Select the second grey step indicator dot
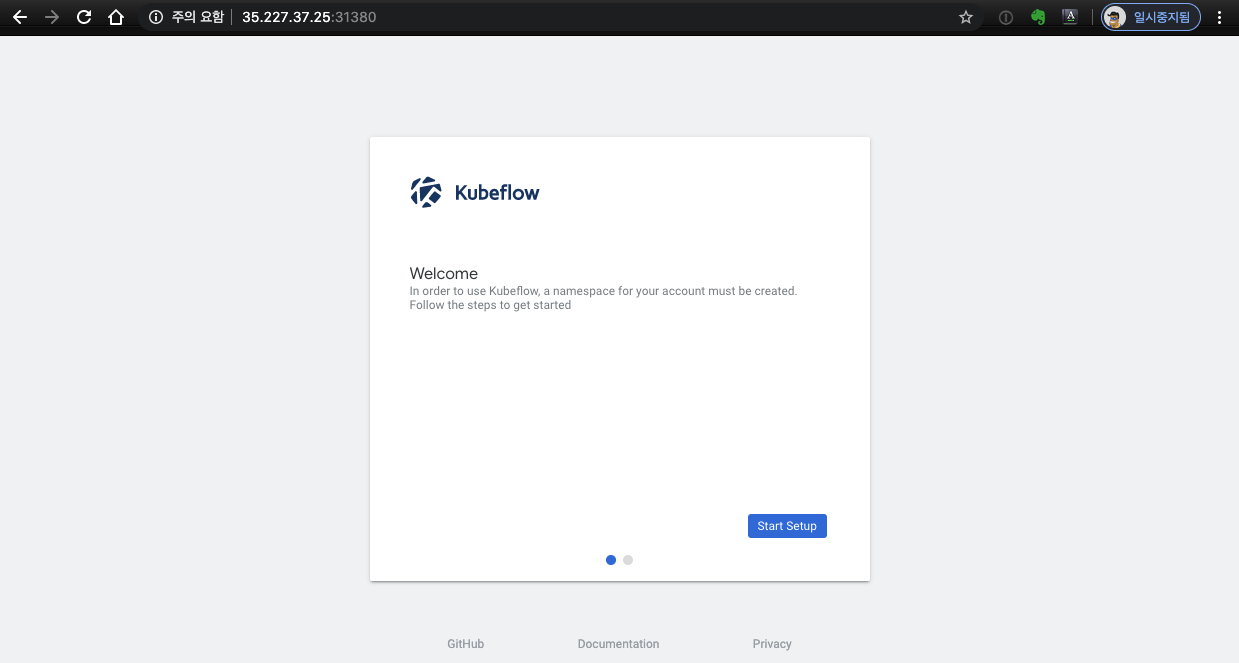This screenshot has height=663, width=1239. pyautogui.click(x=628, y=560)
